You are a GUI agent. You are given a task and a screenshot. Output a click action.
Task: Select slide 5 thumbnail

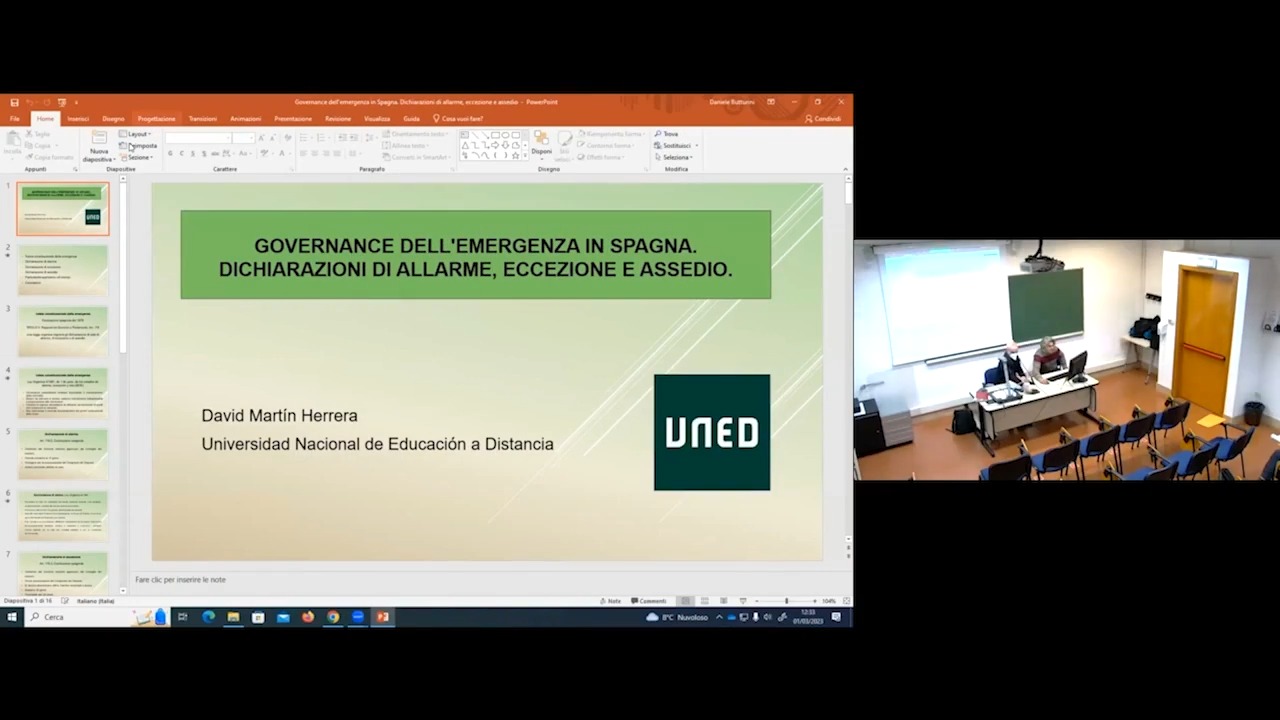[x=62, y=454]
